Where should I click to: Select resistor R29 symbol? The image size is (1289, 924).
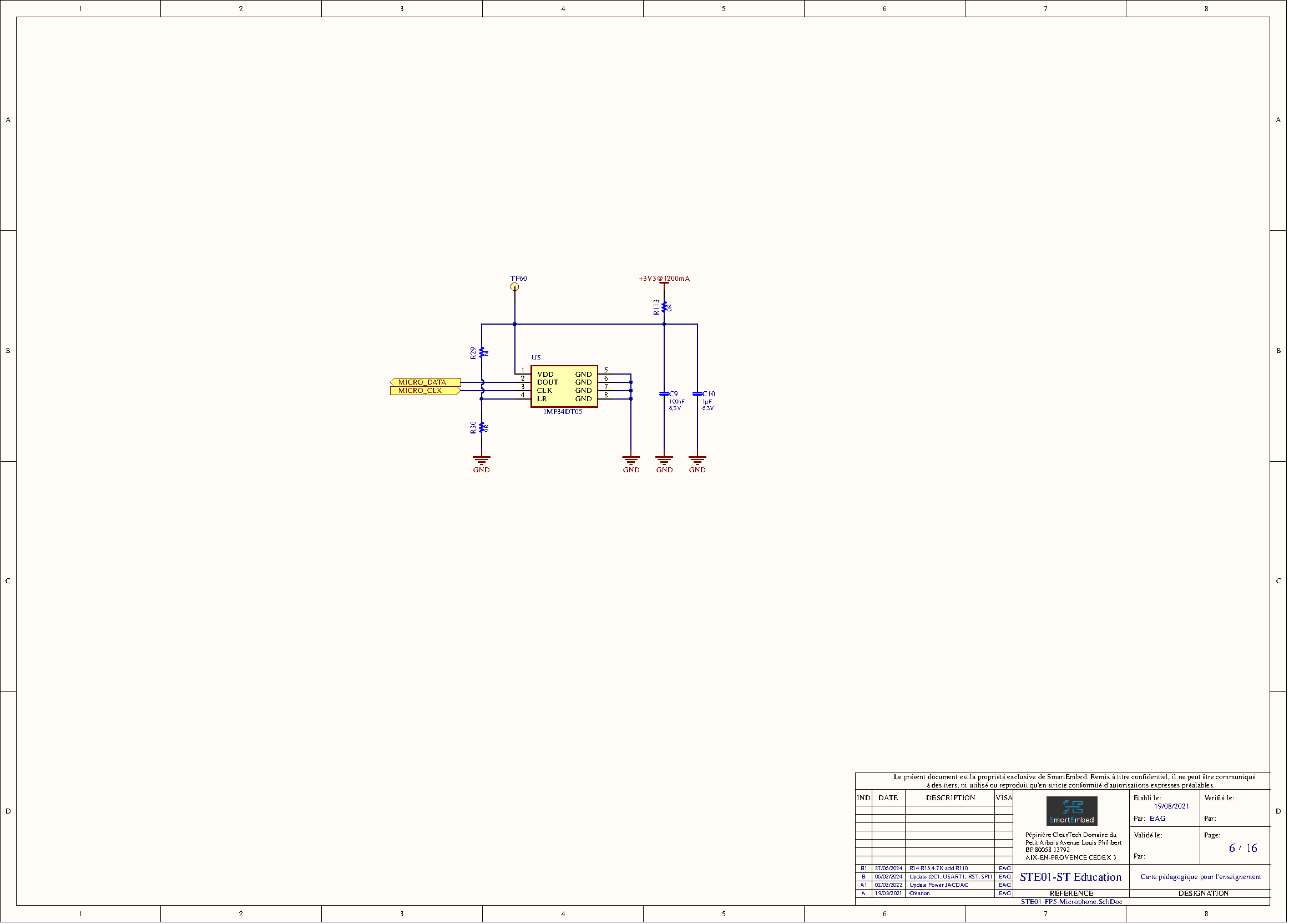point(482,352)
